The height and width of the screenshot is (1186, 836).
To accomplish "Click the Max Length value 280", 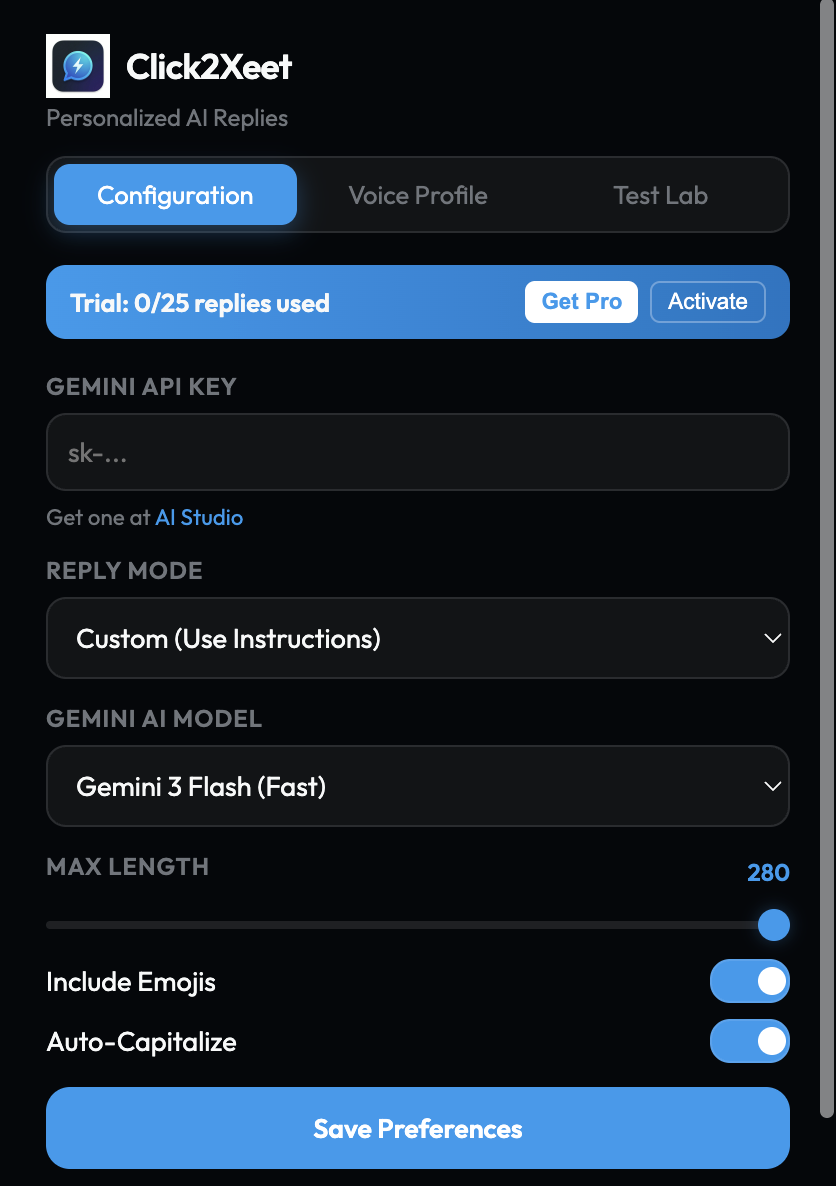I will click(x=767, y=872).
